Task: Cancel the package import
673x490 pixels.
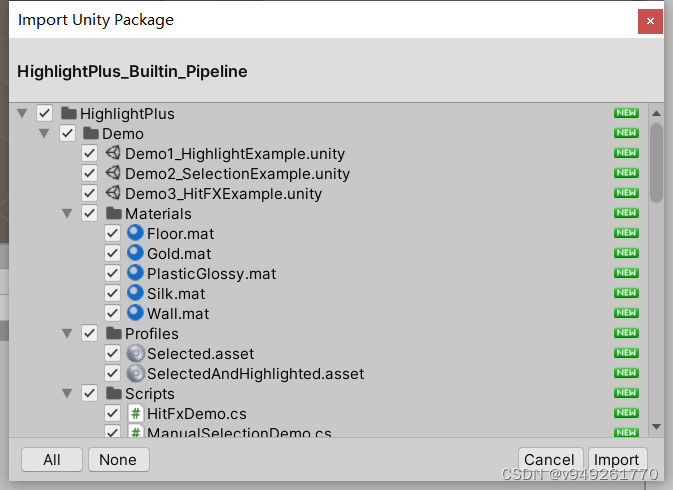Action: point(550,460)
